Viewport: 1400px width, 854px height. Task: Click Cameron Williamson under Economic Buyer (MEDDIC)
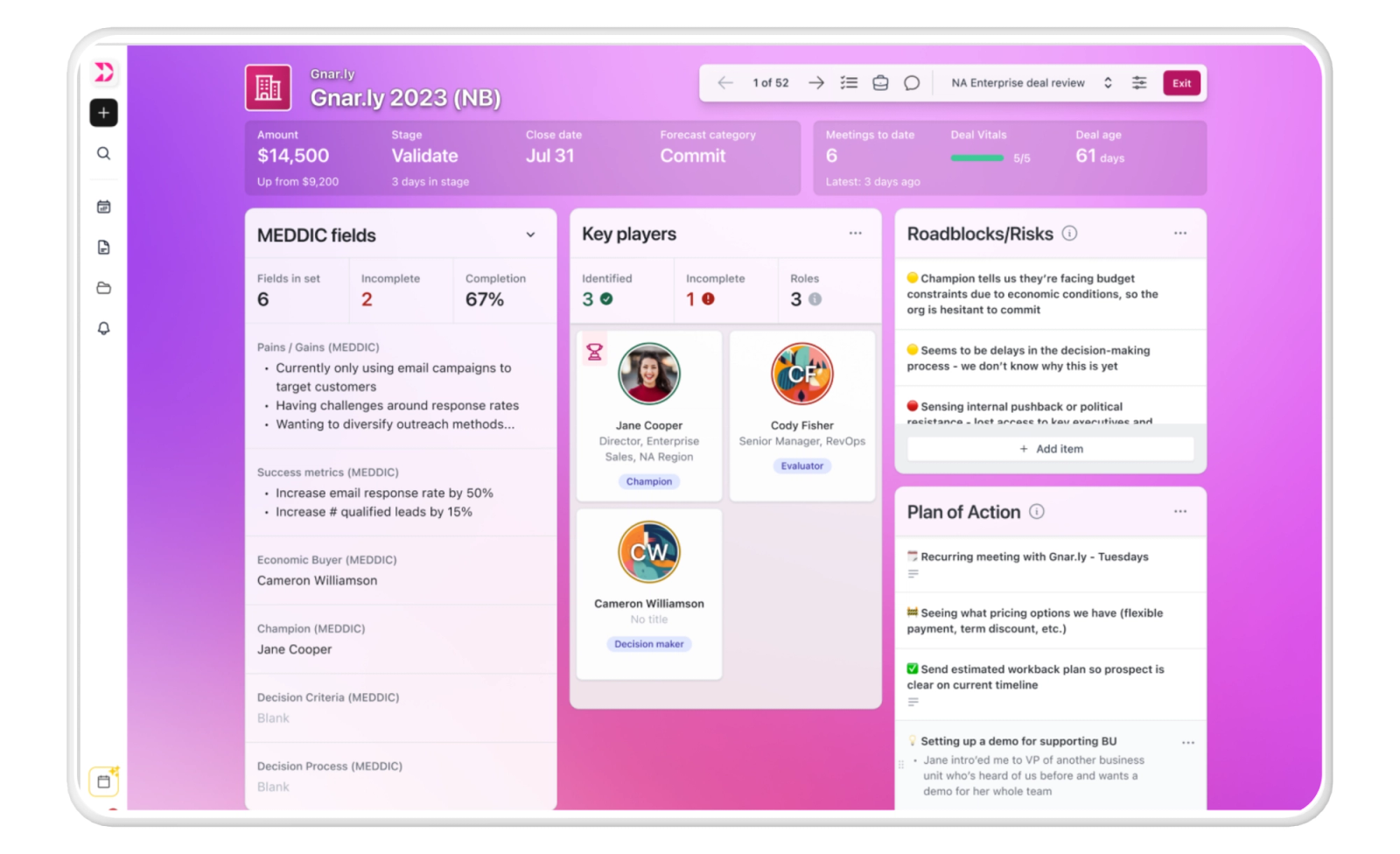coord(318,580)
